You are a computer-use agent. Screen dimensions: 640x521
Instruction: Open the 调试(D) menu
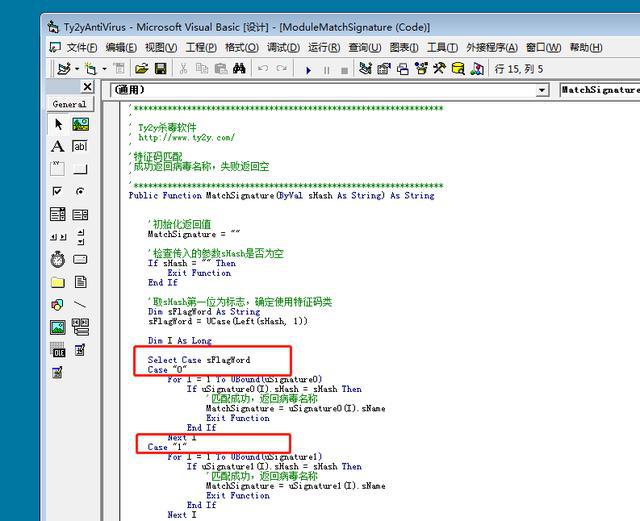coord(283,47)
